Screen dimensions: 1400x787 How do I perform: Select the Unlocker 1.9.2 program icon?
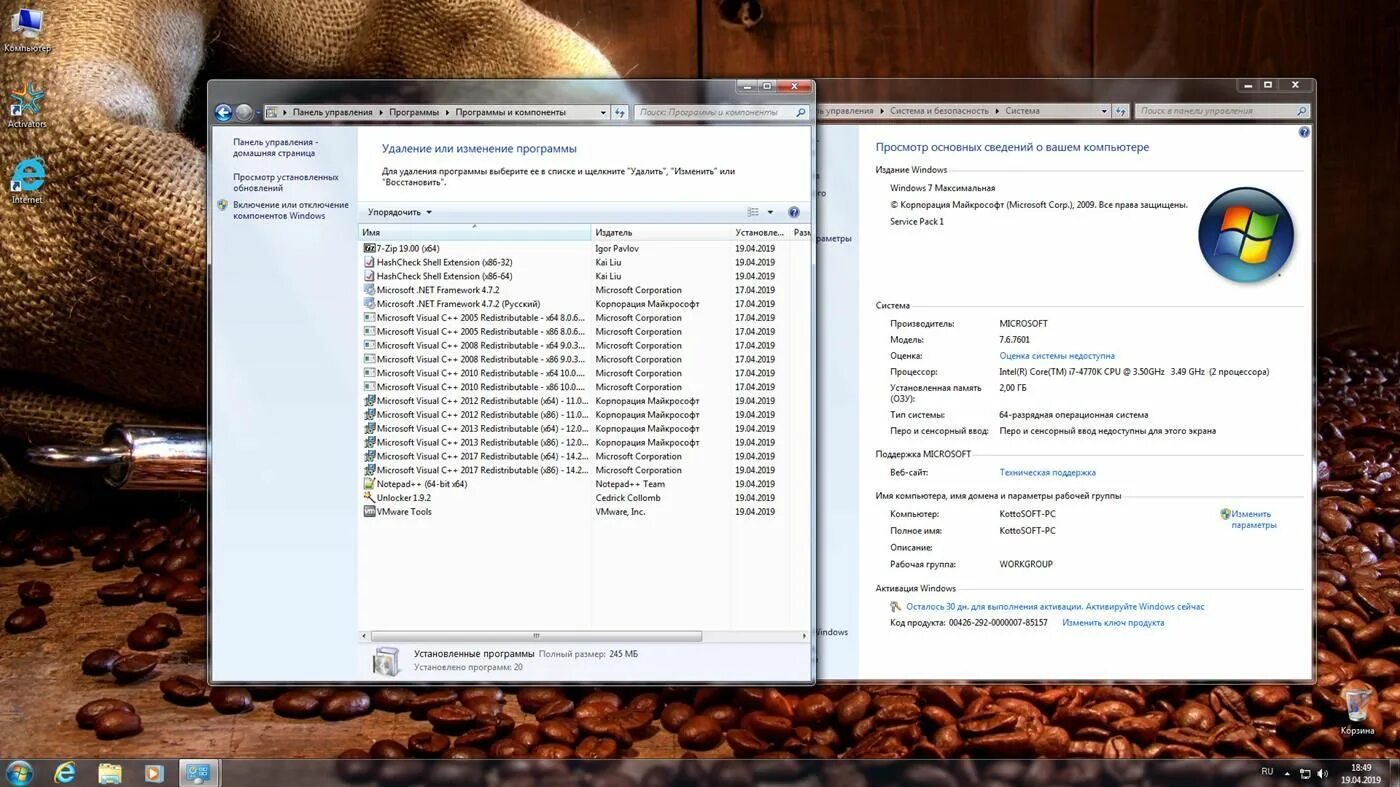coord(369,498)
